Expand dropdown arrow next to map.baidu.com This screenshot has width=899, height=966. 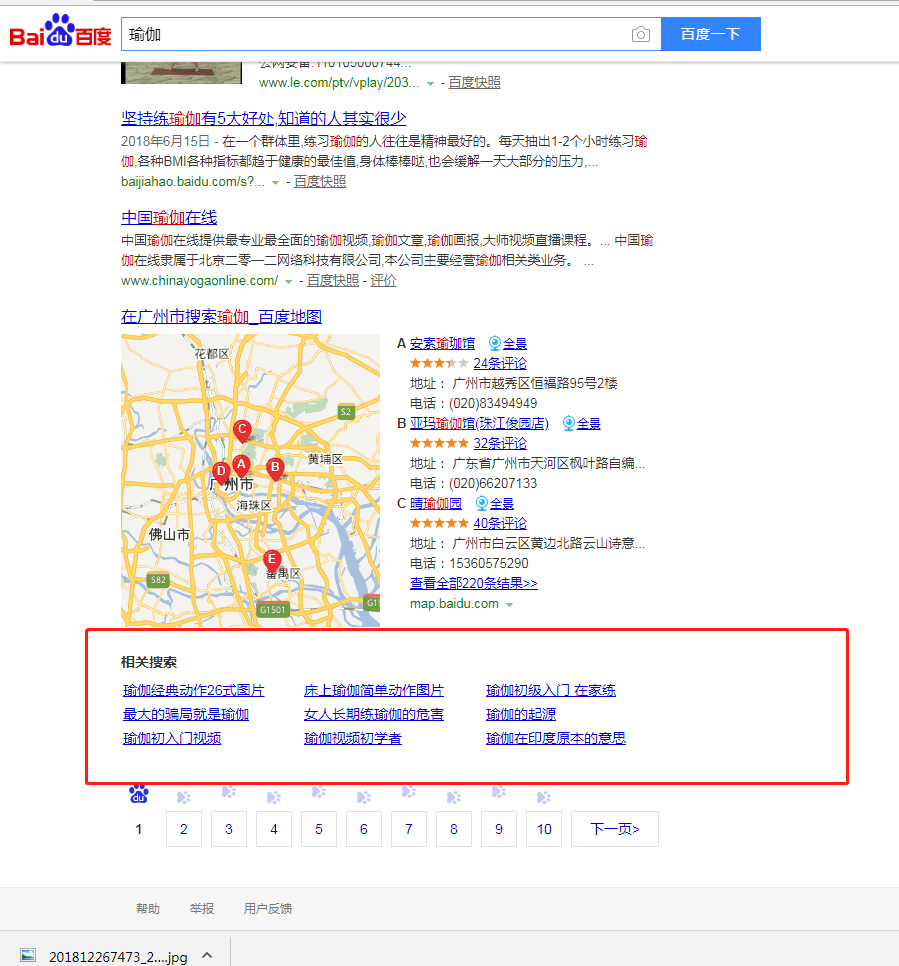coord(509,604)
